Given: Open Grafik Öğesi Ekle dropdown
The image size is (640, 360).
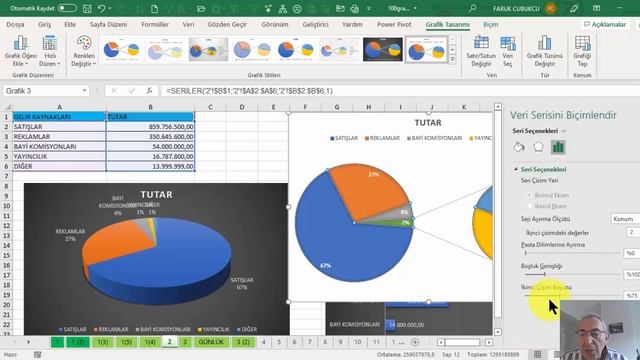Looking at the screenshot, I should point(20,51).
